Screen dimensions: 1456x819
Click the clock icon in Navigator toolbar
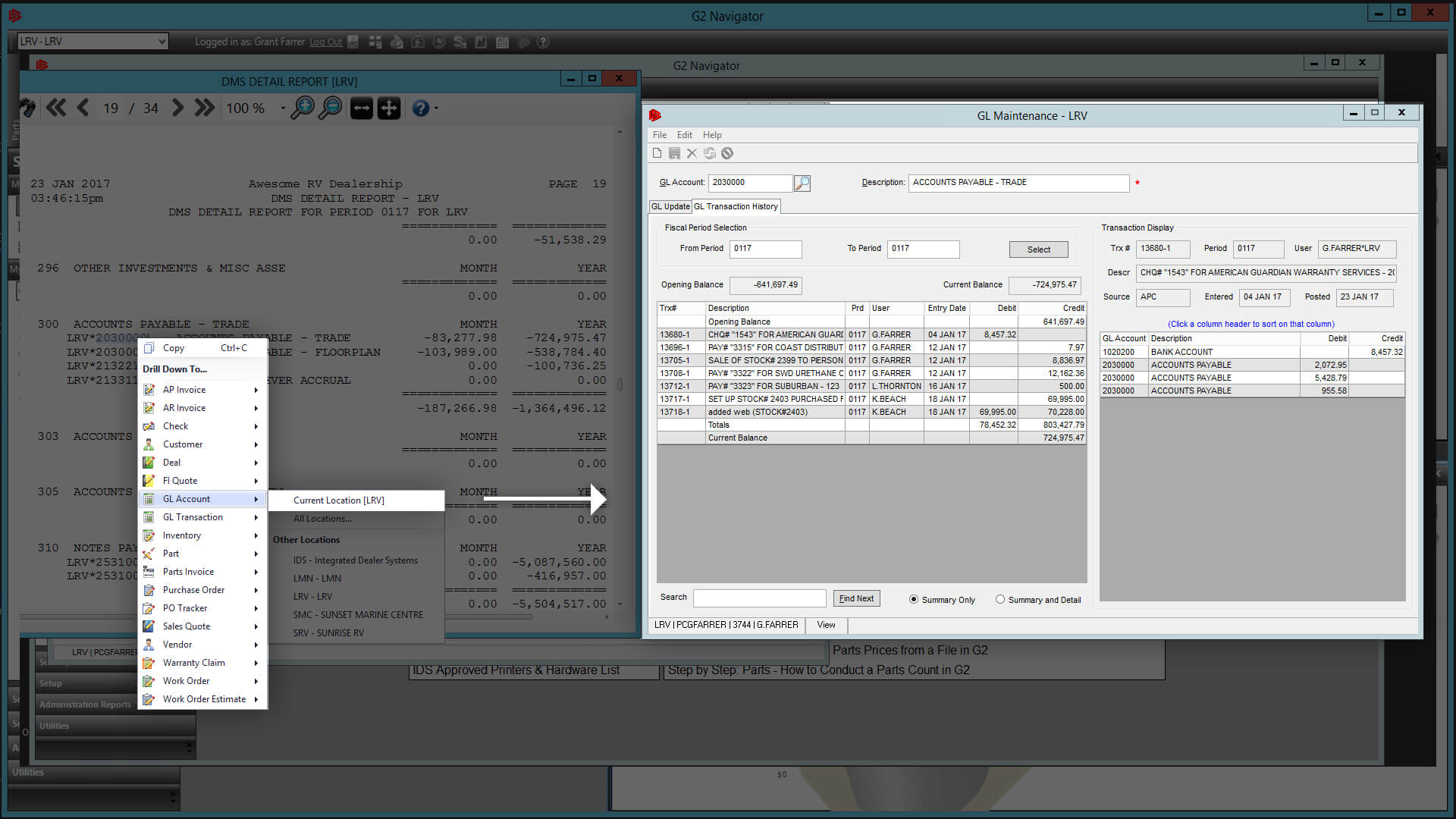[x=438, y=42]
